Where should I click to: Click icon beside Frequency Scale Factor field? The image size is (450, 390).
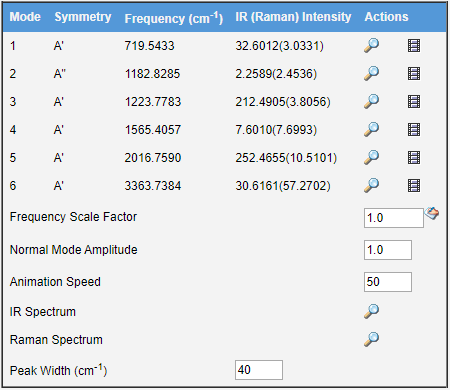pyautogui.click(x=432, y=213)
